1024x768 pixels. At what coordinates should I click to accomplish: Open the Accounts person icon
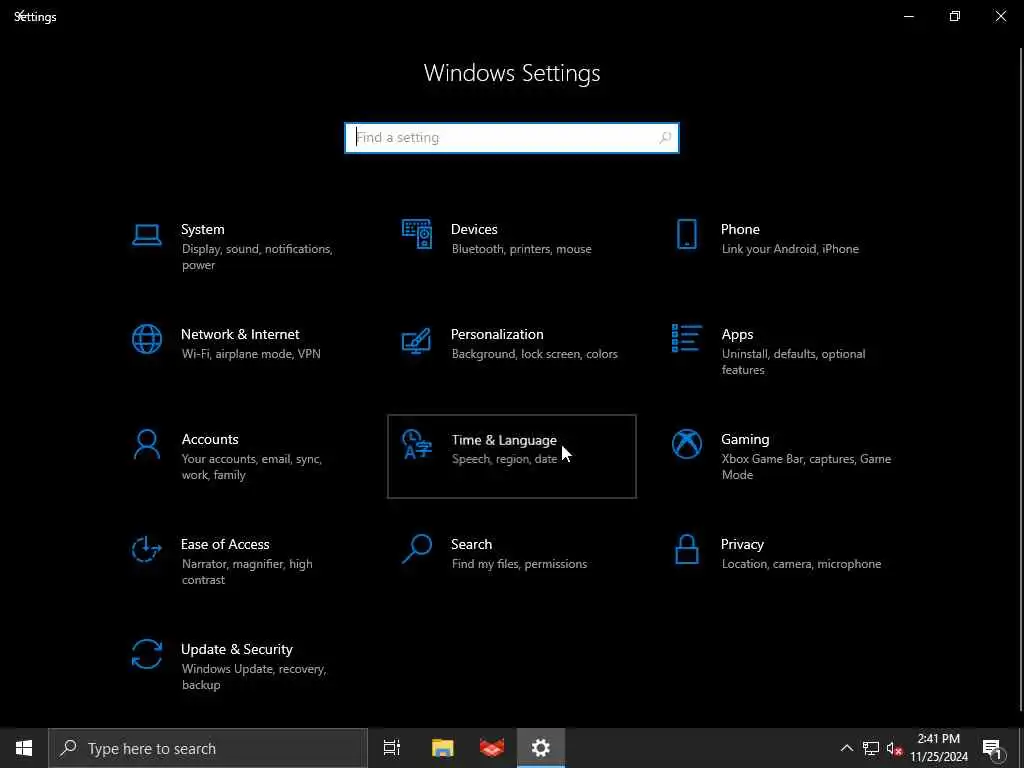point(147,445)
